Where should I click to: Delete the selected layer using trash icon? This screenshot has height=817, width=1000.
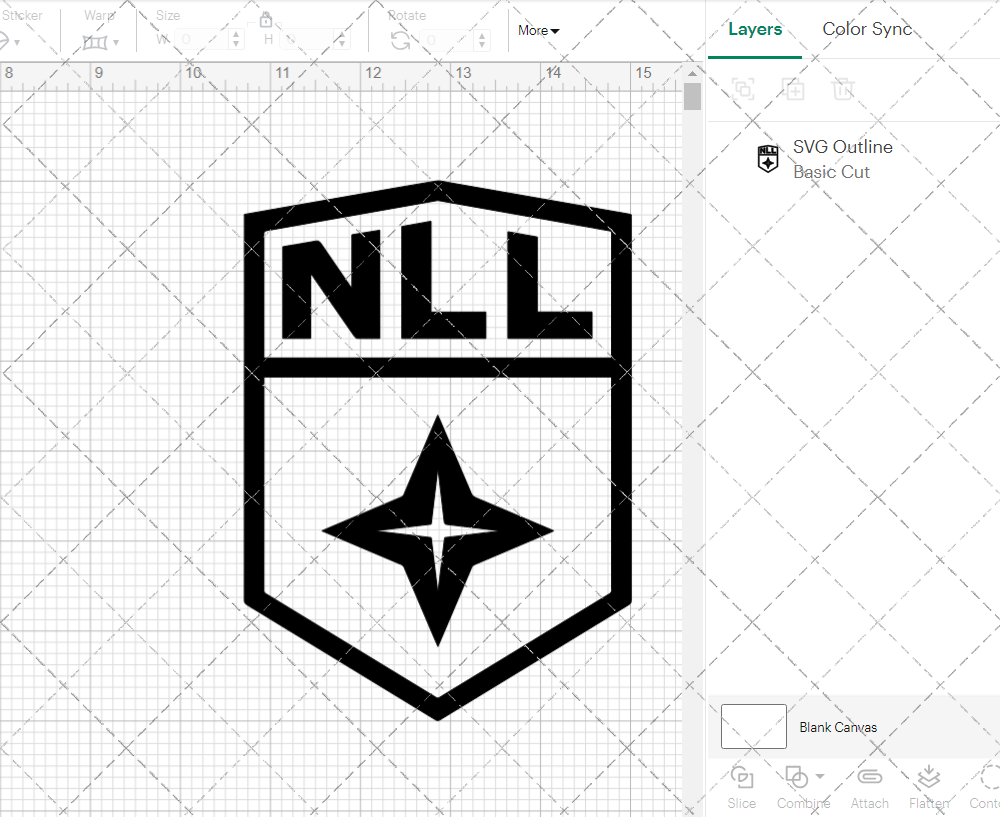coord(843,90)
